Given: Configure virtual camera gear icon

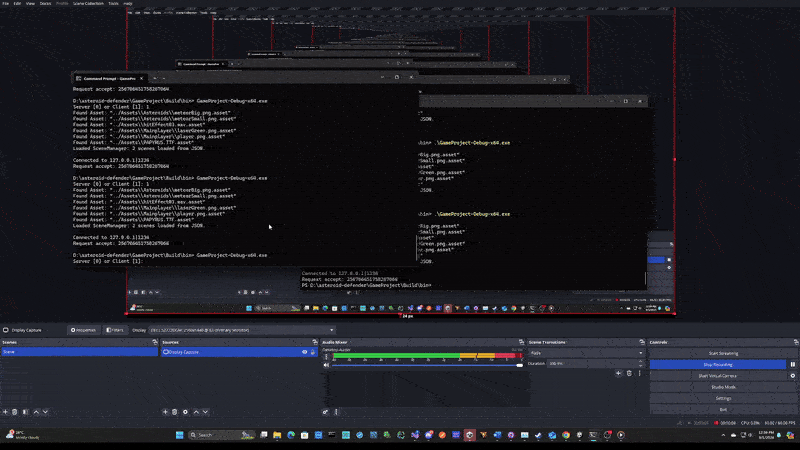Looking at the screenshot, I should (x=793, y=376).
